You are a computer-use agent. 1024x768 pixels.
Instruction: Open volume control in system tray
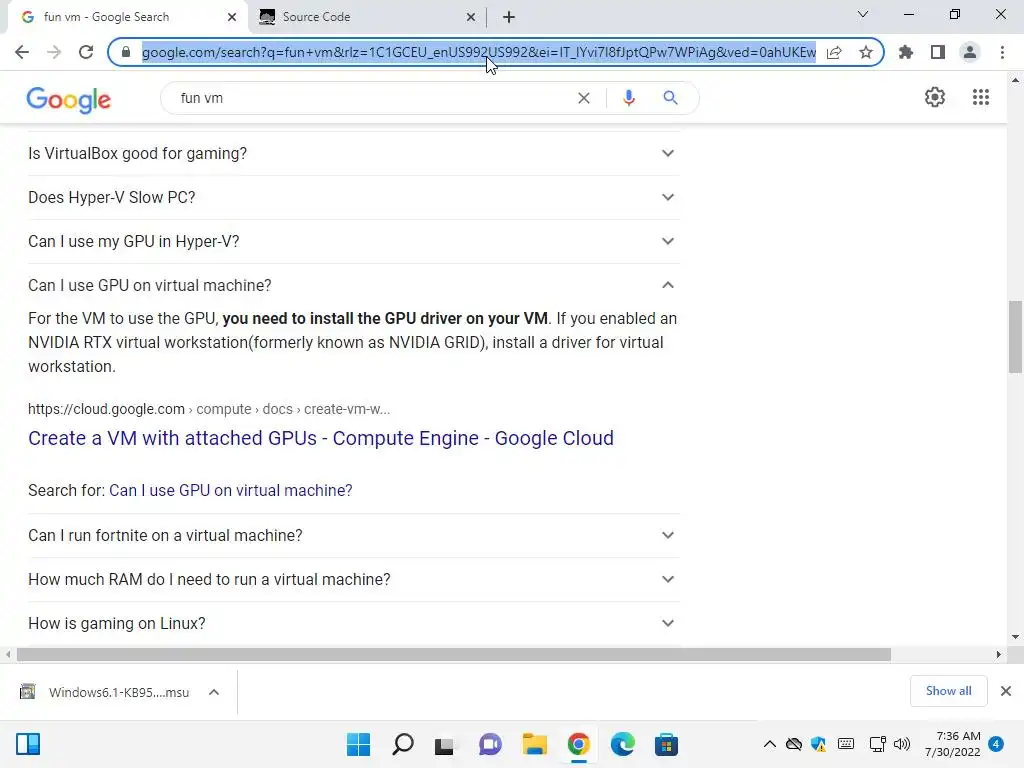[x=902, y=744]
